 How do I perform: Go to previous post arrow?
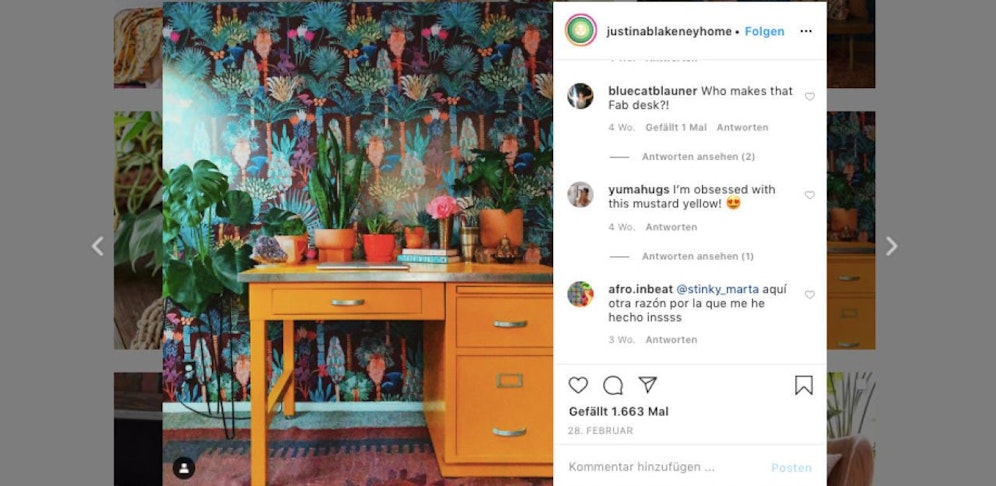coord(97,246)
